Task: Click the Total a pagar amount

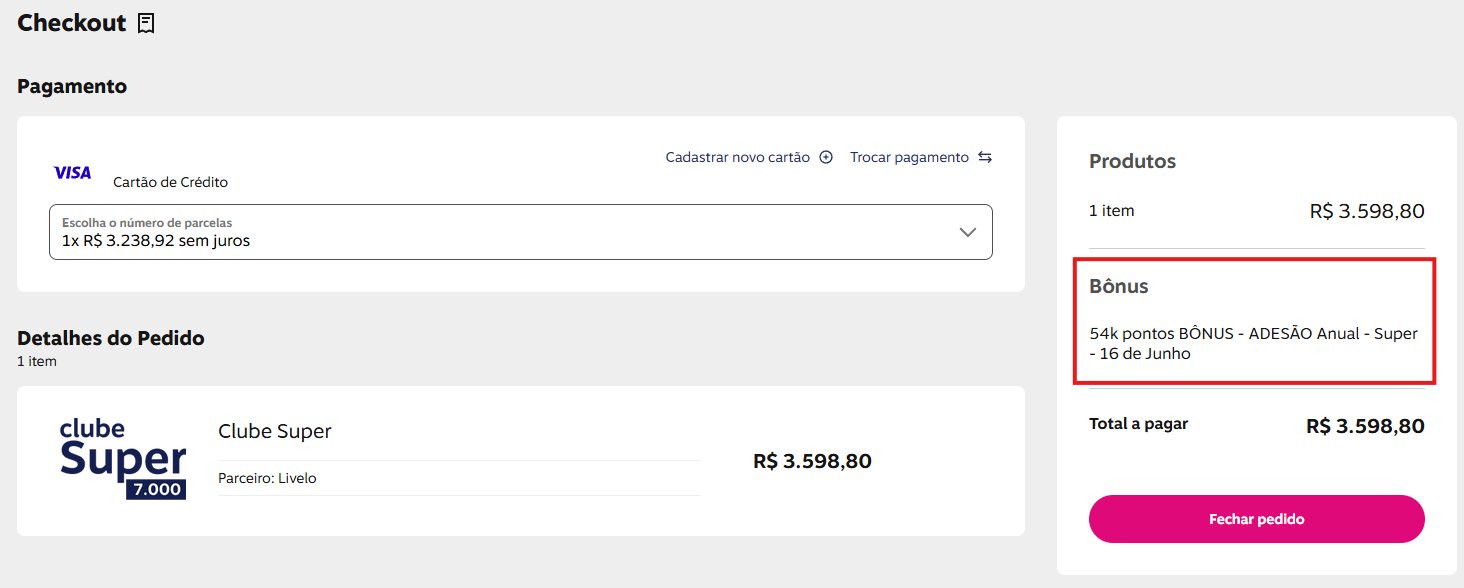Action: click(x=1365, y=426)
